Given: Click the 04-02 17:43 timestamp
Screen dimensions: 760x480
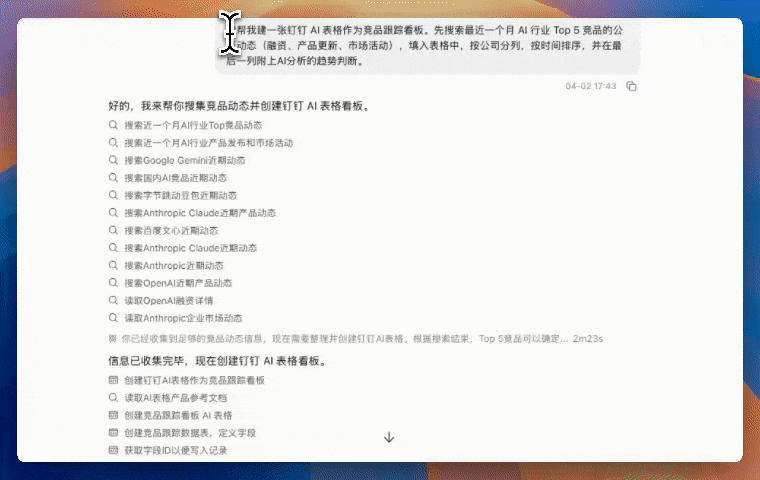Looking at the screenshot, I should (590, 86).
